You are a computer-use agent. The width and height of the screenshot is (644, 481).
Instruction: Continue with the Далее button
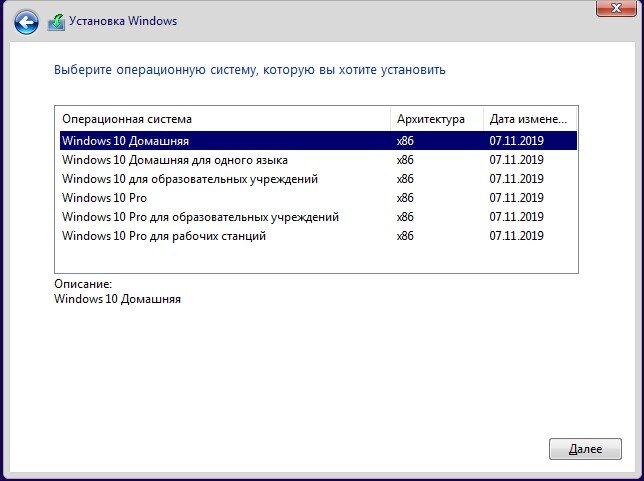coord(585,449)
